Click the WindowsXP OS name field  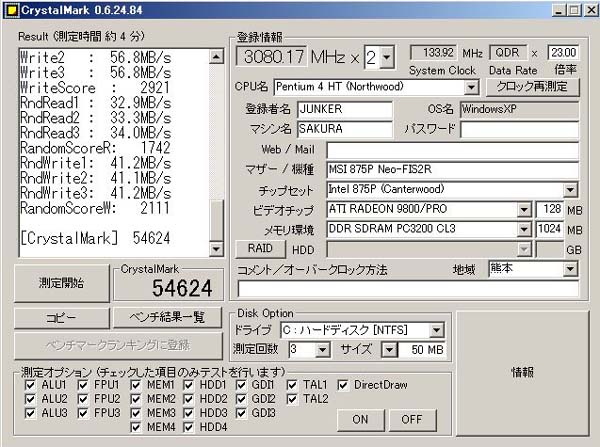[x=520, y=109]
